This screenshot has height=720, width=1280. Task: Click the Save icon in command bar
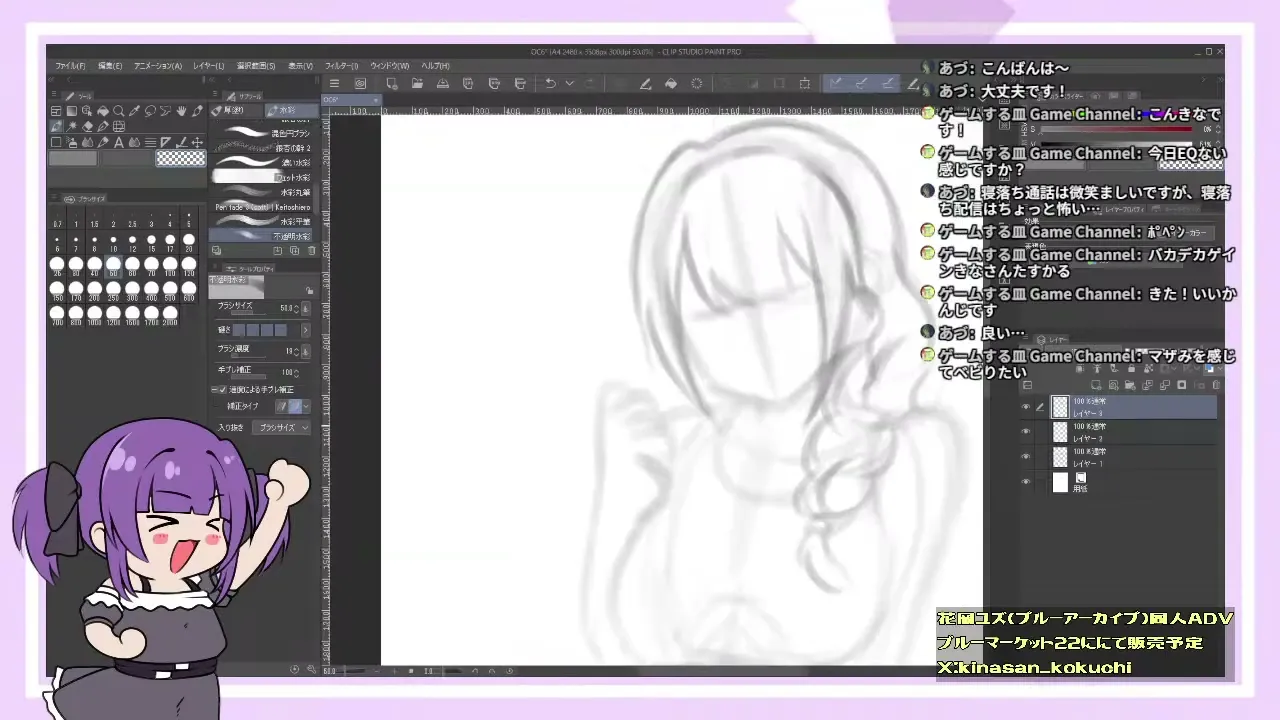(x=443, y=84)
